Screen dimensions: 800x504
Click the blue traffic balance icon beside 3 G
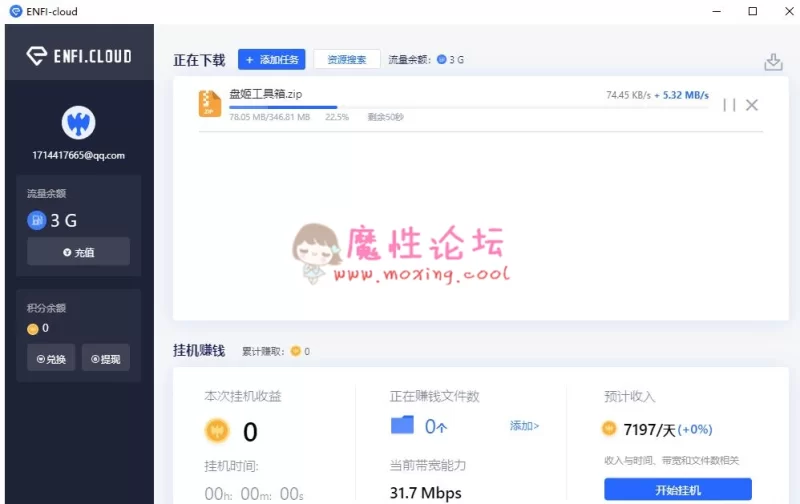click(x=37, y=220)
